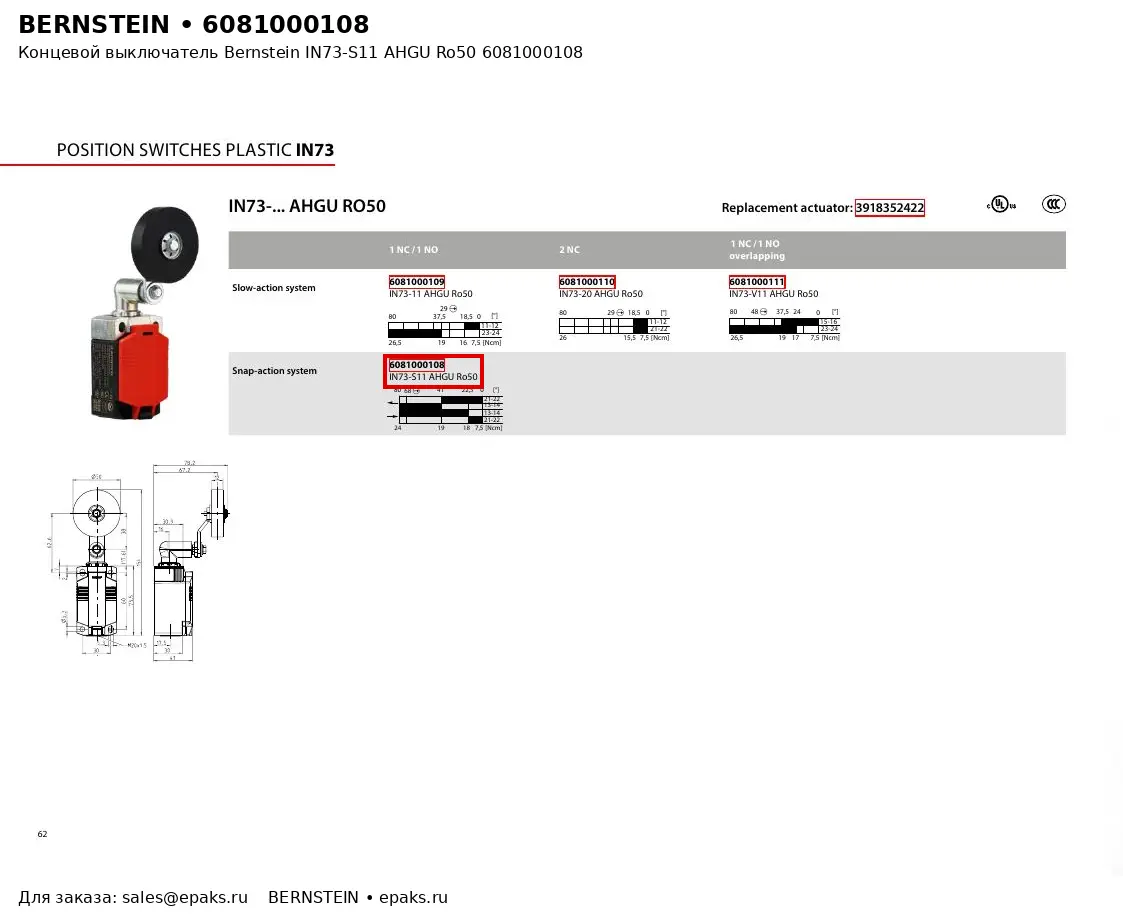Viewport: 1123px width, 920px height.
Task: Click the switching diagram for 6081000110
Action: coord(614,325)
